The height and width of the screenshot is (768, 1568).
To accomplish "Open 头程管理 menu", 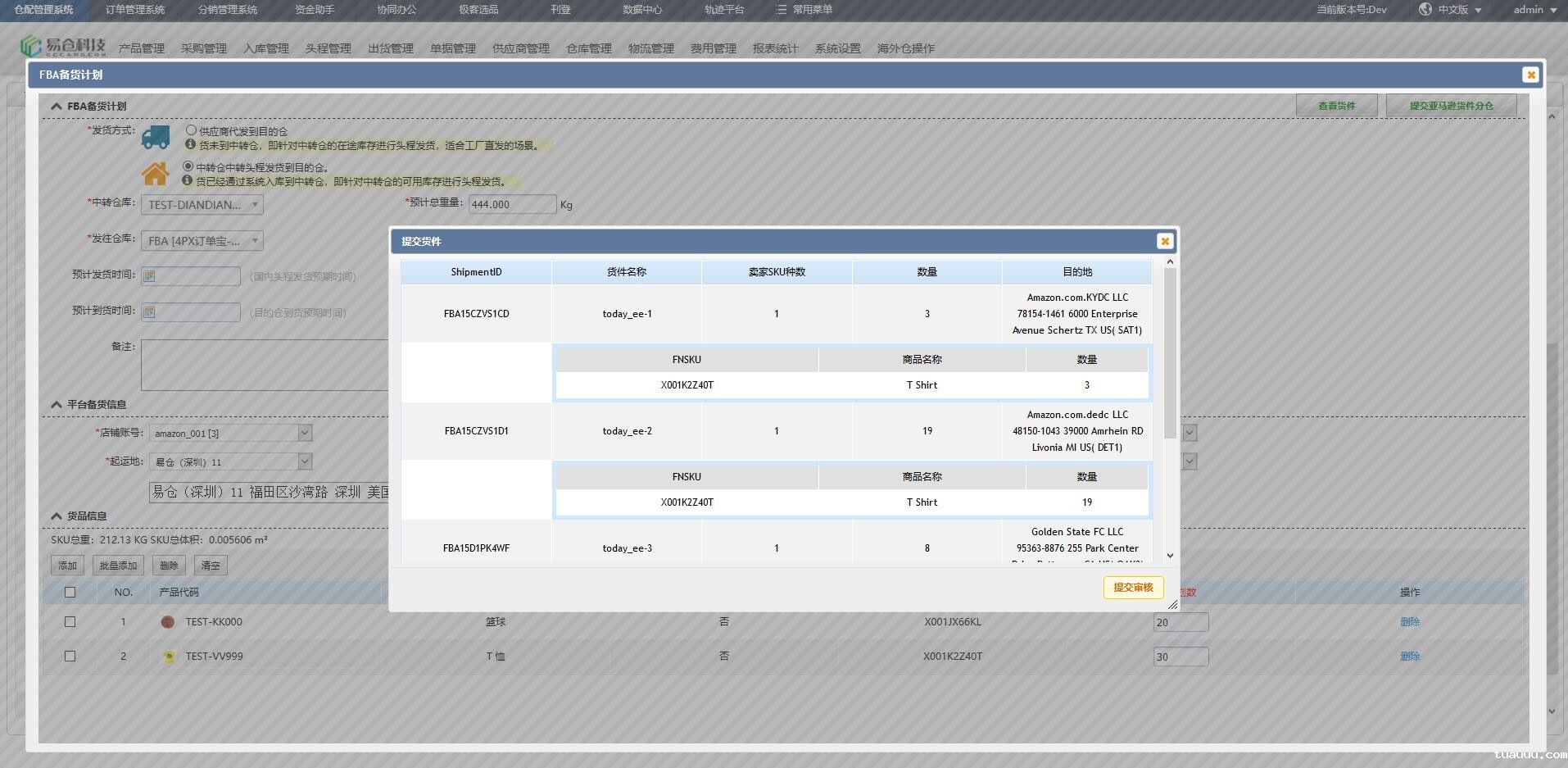I will tap(328, 48).
